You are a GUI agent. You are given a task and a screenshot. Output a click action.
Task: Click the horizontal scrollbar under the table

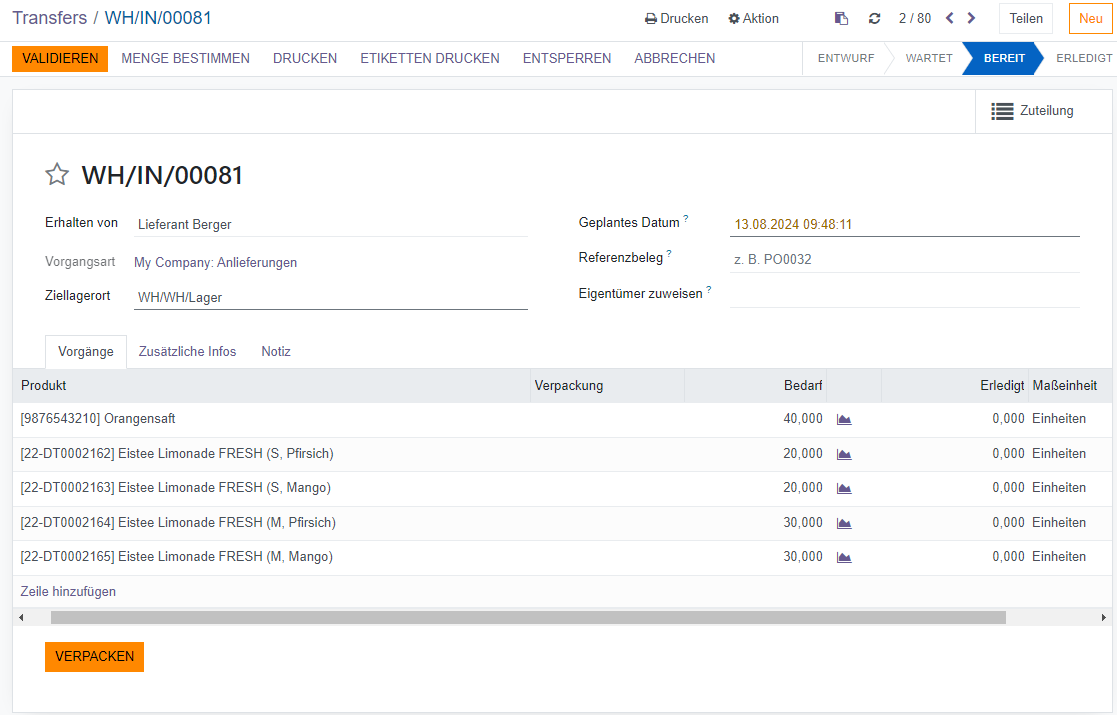(x=528, y=618)
